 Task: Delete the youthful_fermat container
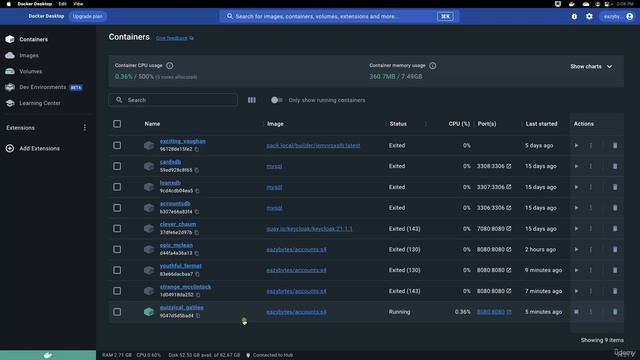click(x=615, y=270)
